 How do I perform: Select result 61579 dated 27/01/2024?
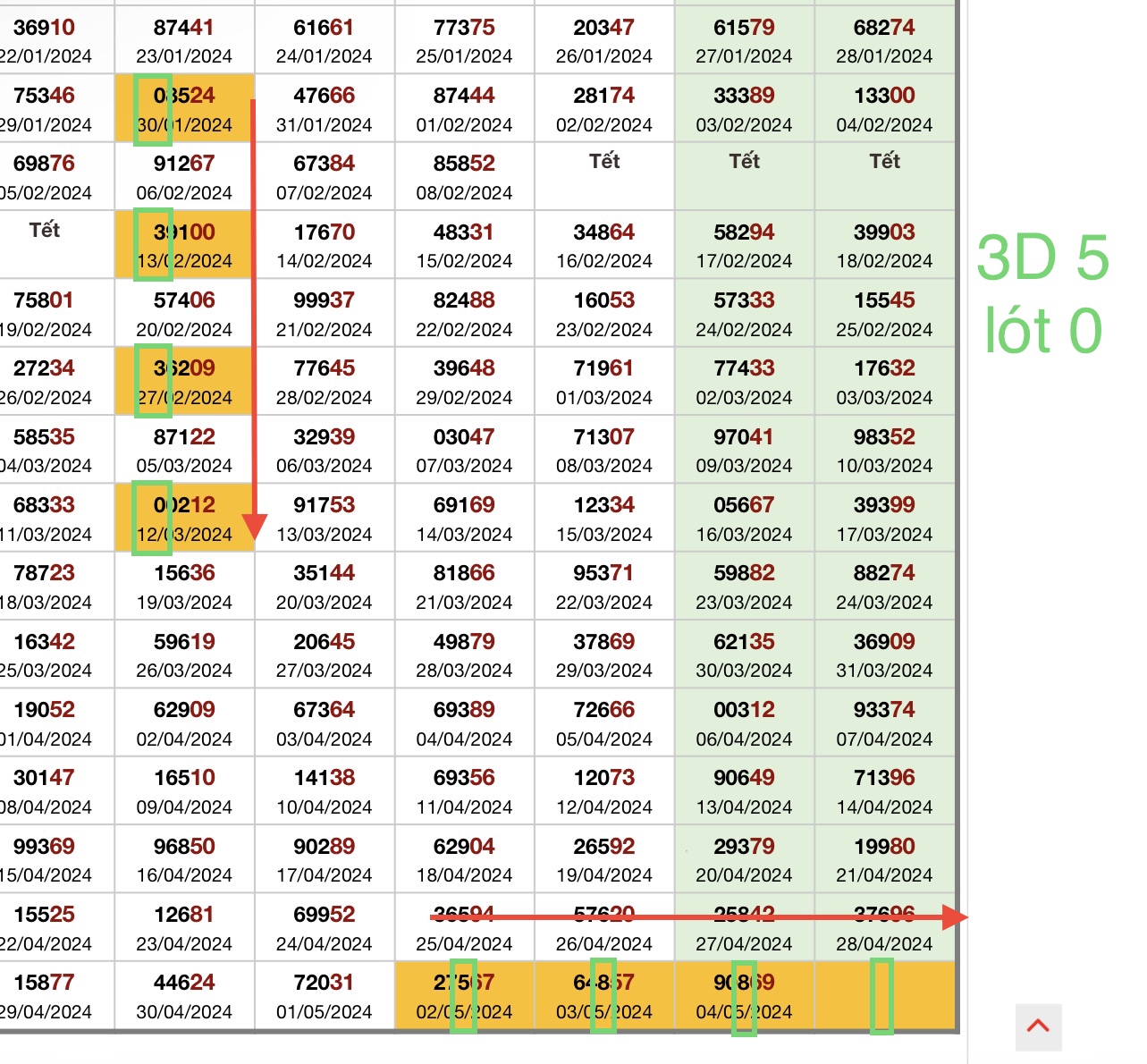(744, 40)
